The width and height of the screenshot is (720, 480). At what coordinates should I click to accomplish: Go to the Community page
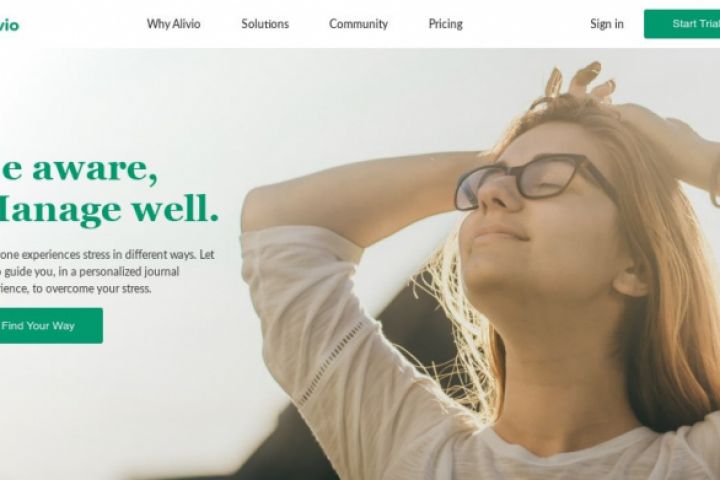click(x=358, y=24)
